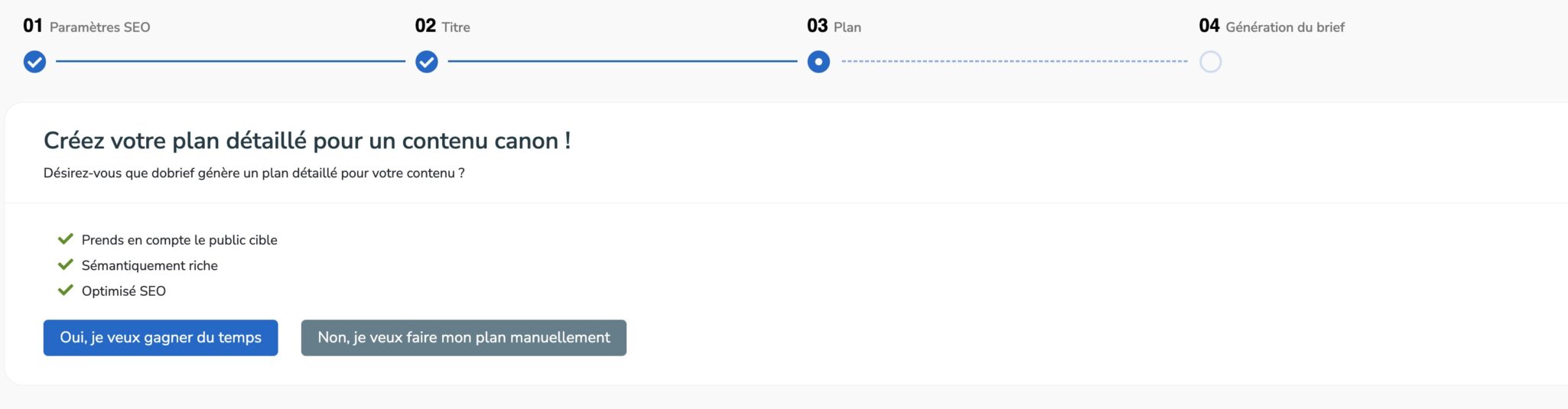This screenshot has height=409, width=1568.
Task: Choose "Non, je veux faire mon plan manuellement"
Action: point(464,338)
